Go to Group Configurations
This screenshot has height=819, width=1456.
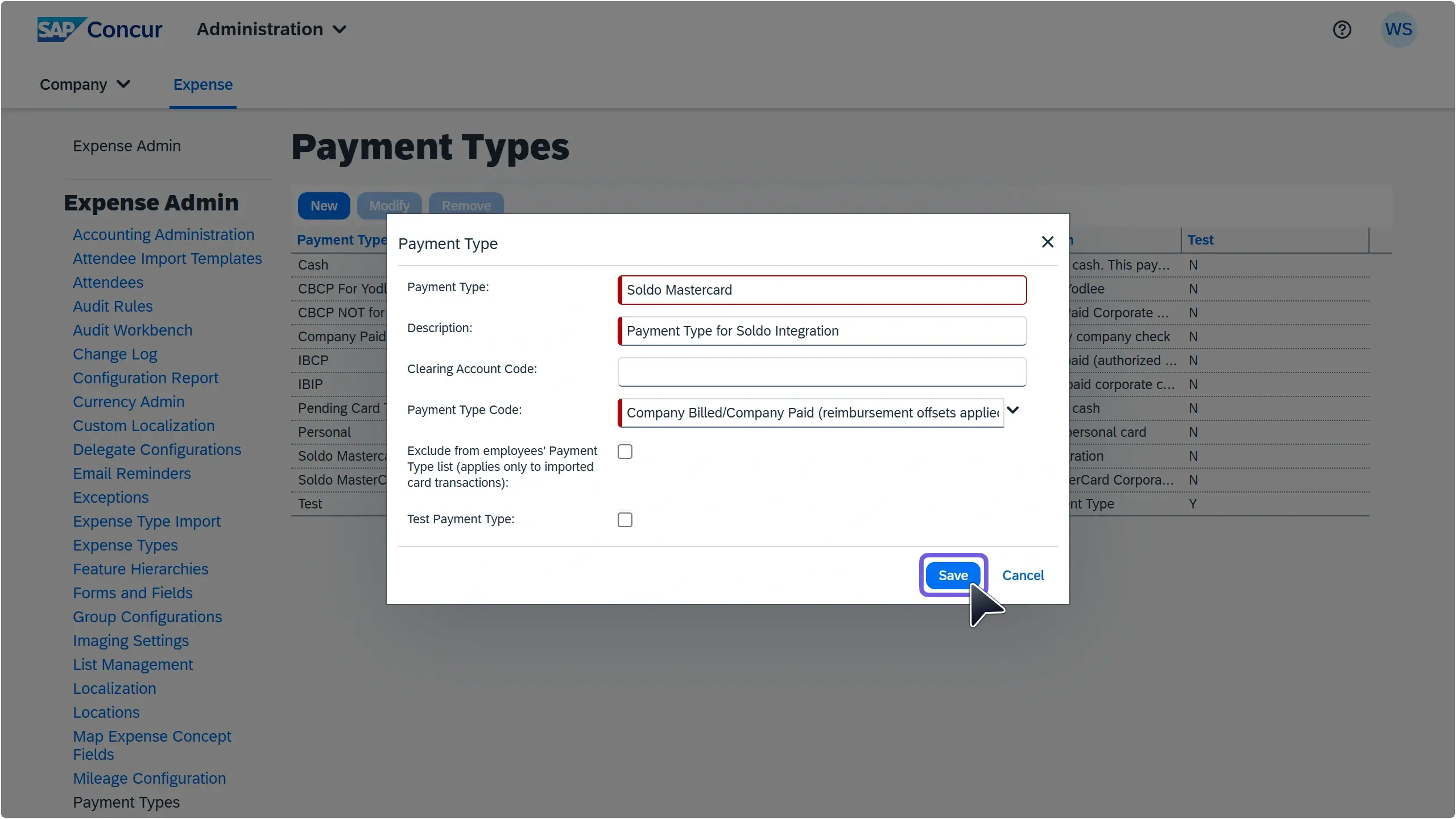pos(147,617)
